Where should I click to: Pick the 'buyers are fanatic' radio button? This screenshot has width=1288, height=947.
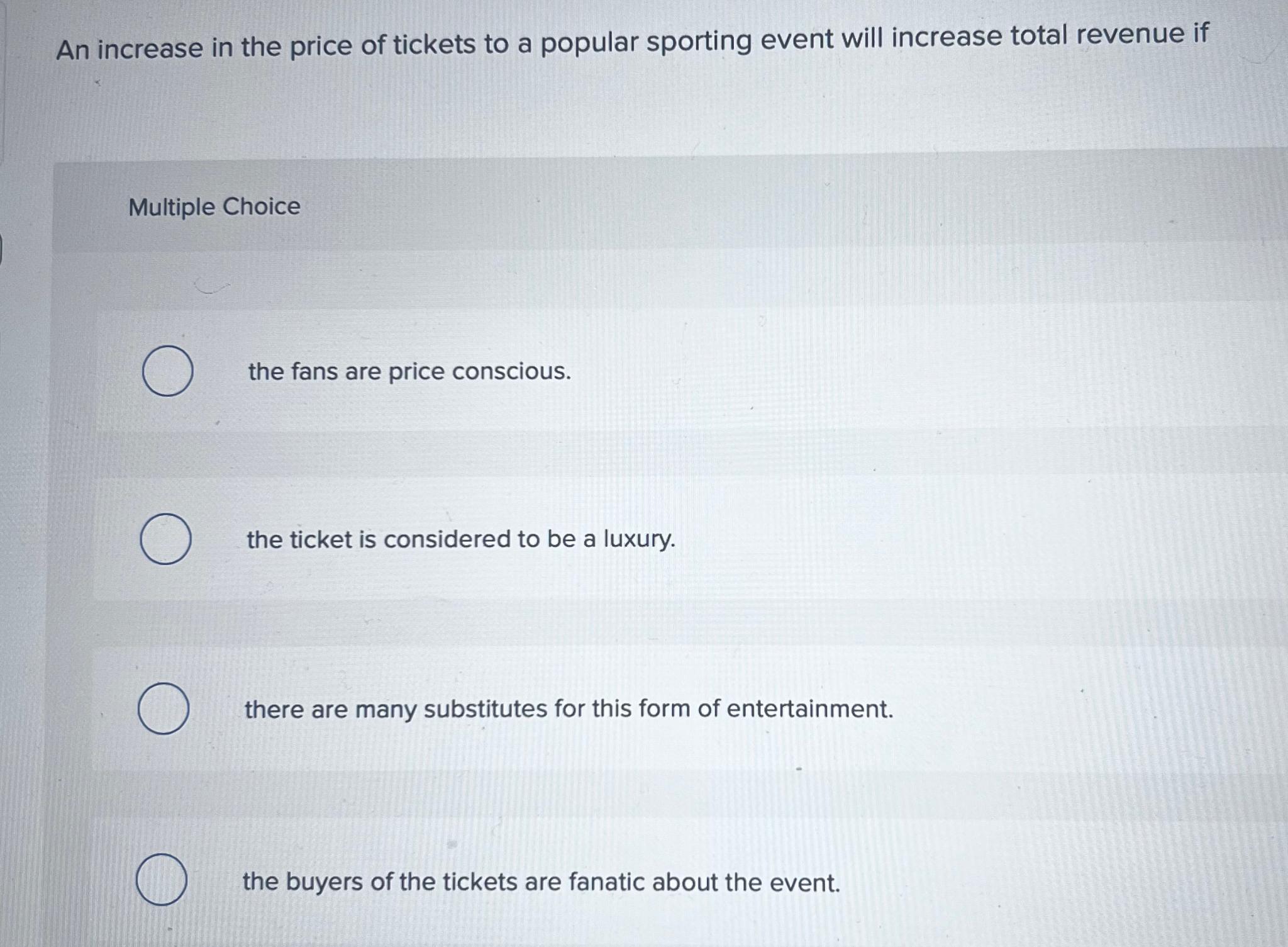(x=161, y=880)
